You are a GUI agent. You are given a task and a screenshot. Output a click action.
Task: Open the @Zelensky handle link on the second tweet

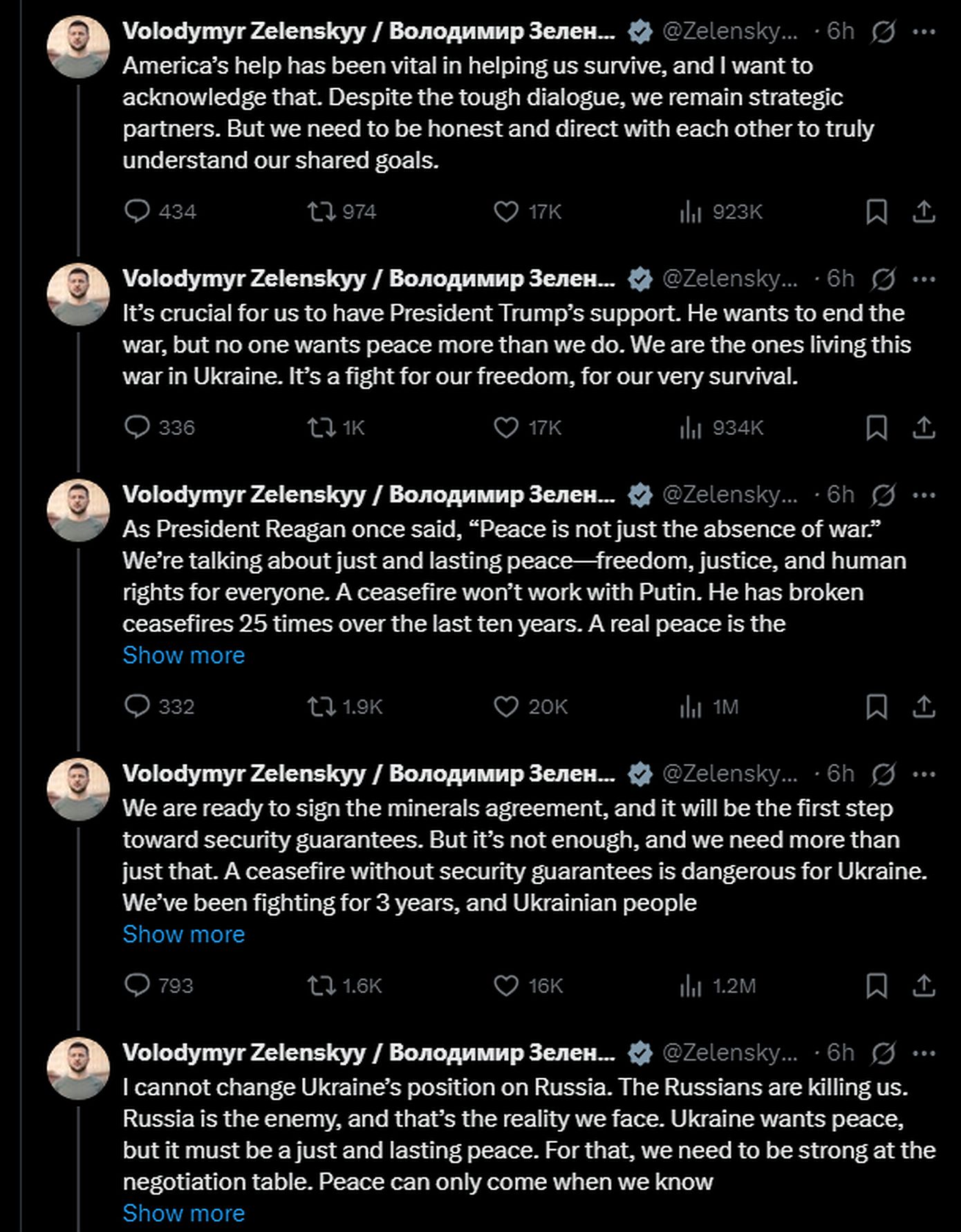729,279
